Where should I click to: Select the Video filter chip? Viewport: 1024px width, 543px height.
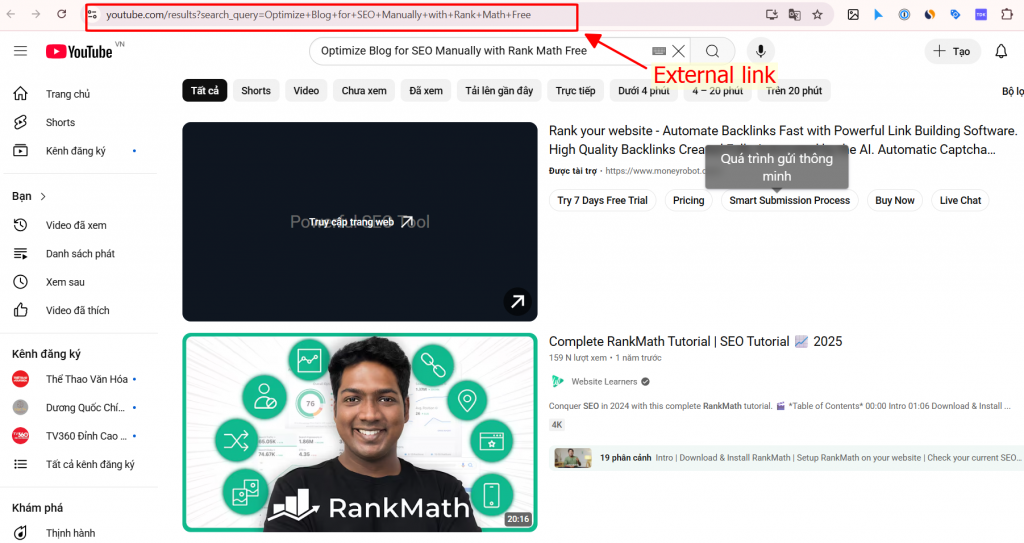click(306, 91)
